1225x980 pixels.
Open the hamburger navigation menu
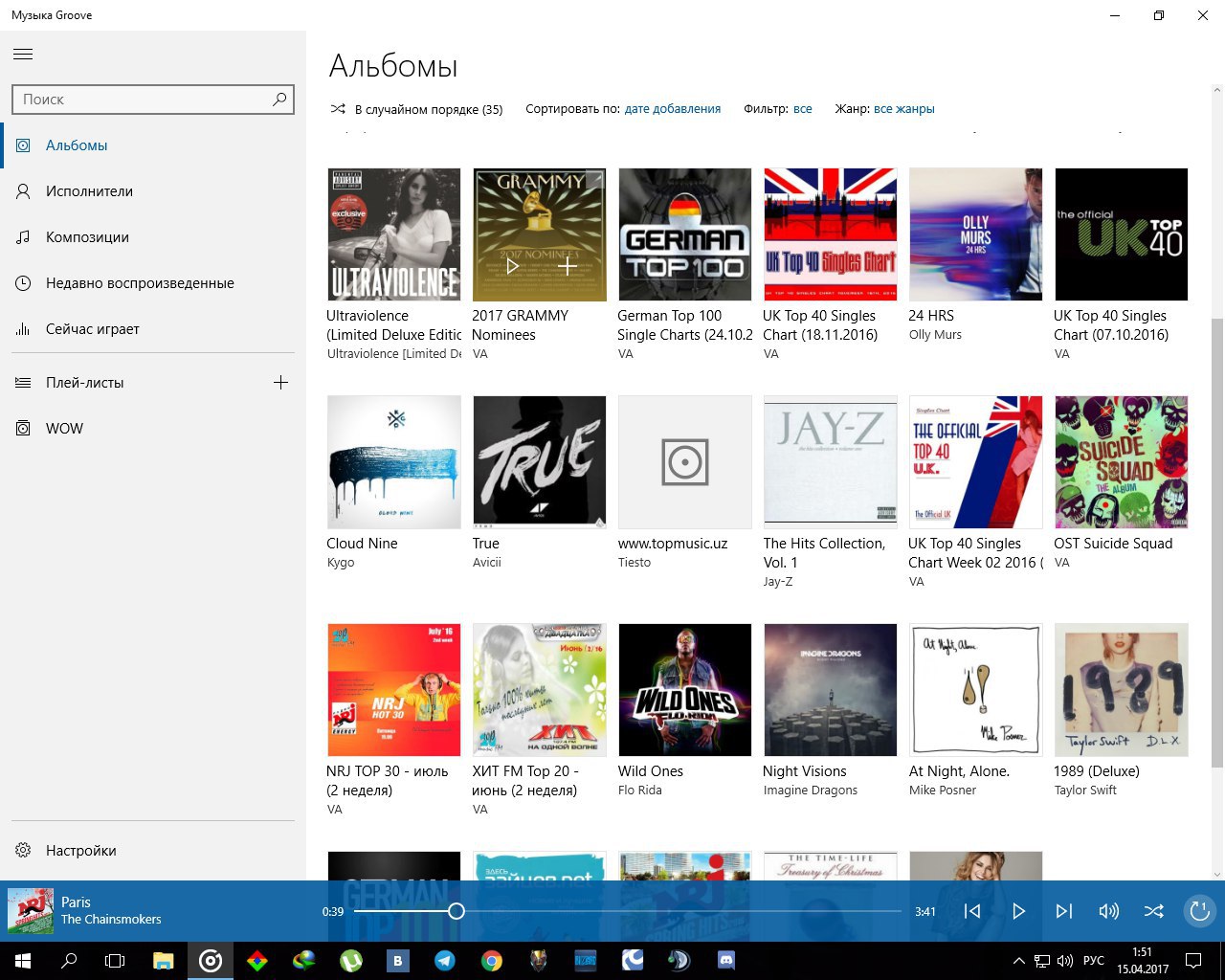23,54
